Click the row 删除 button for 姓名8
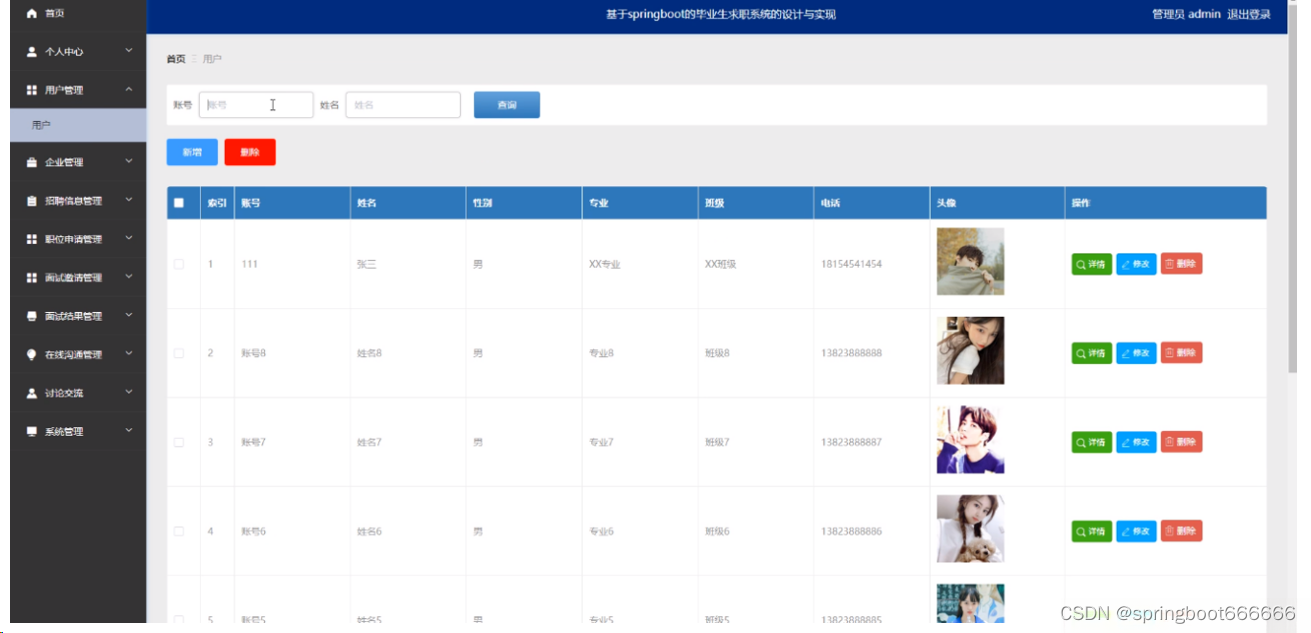1311x633 pixels. 1181,353
